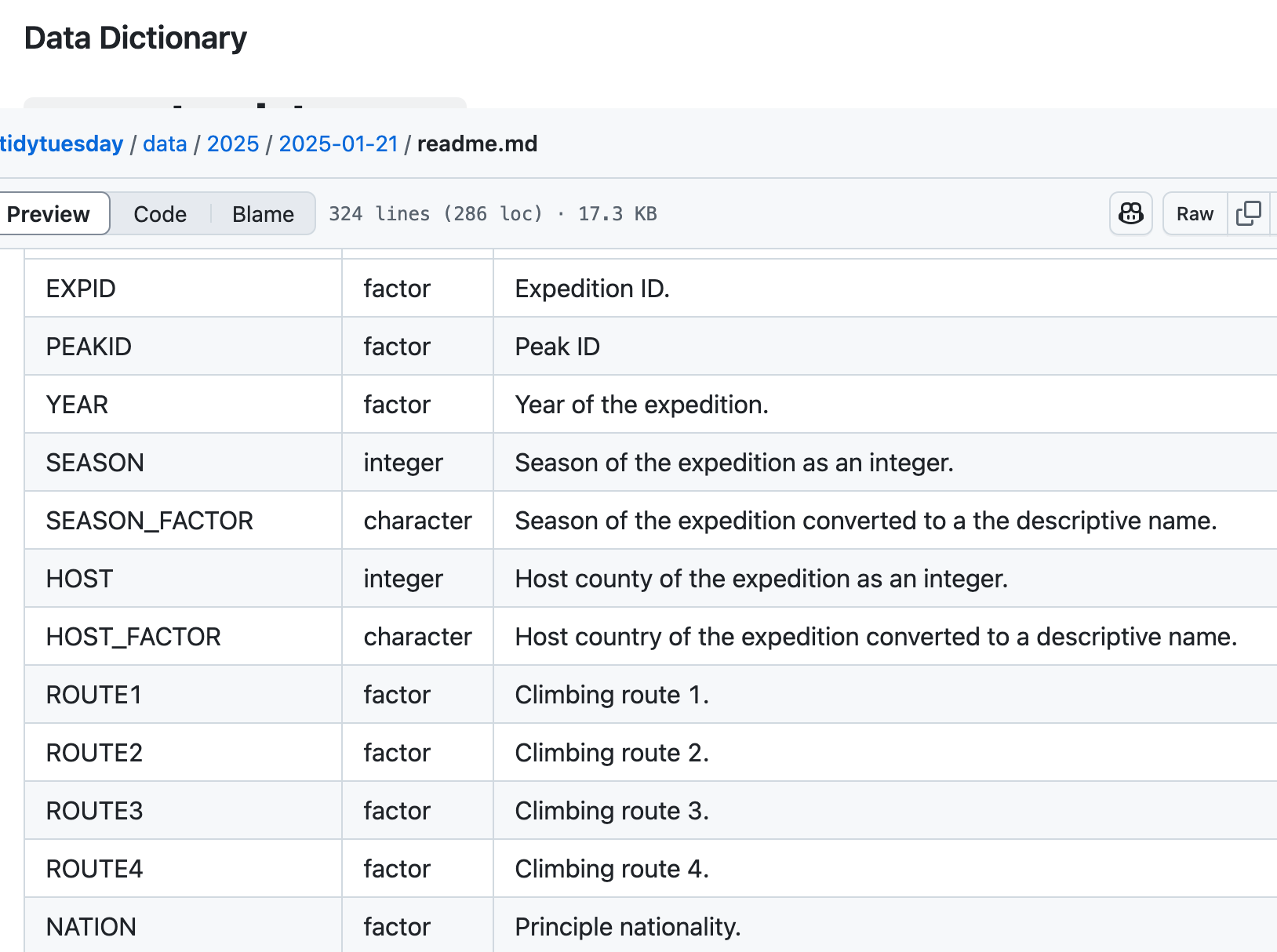The height and width of the screenshot is (952, 1277).
Task: Switch to the Code tab
Action: [x=160, y=214]
